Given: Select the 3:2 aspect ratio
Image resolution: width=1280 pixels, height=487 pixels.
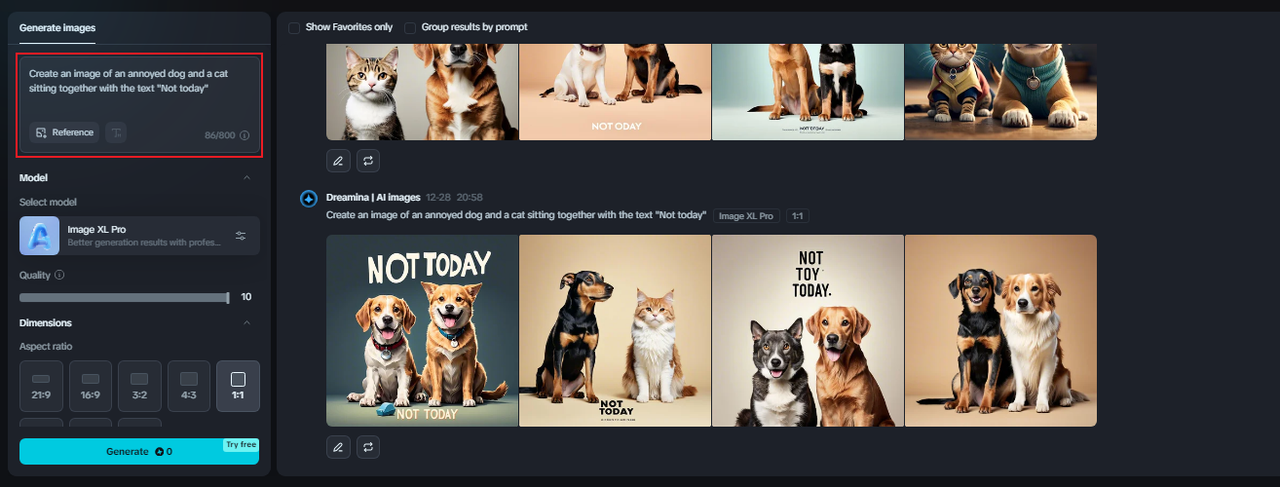Looking at the screenshot, I should 139,386.
